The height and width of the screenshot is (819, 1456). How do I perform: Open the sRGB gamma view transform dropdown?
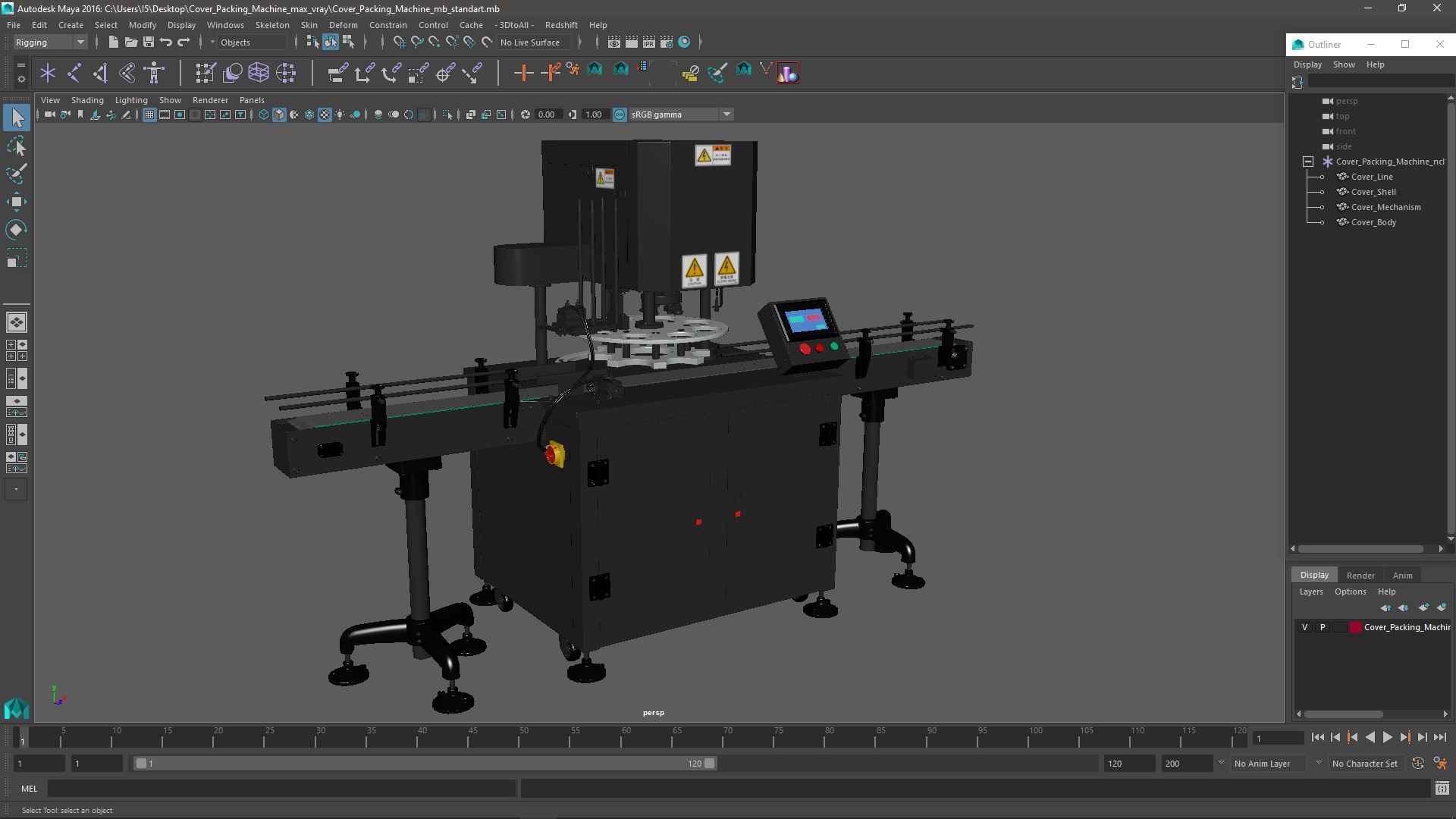pyautogui.click(x=681, y=115)
